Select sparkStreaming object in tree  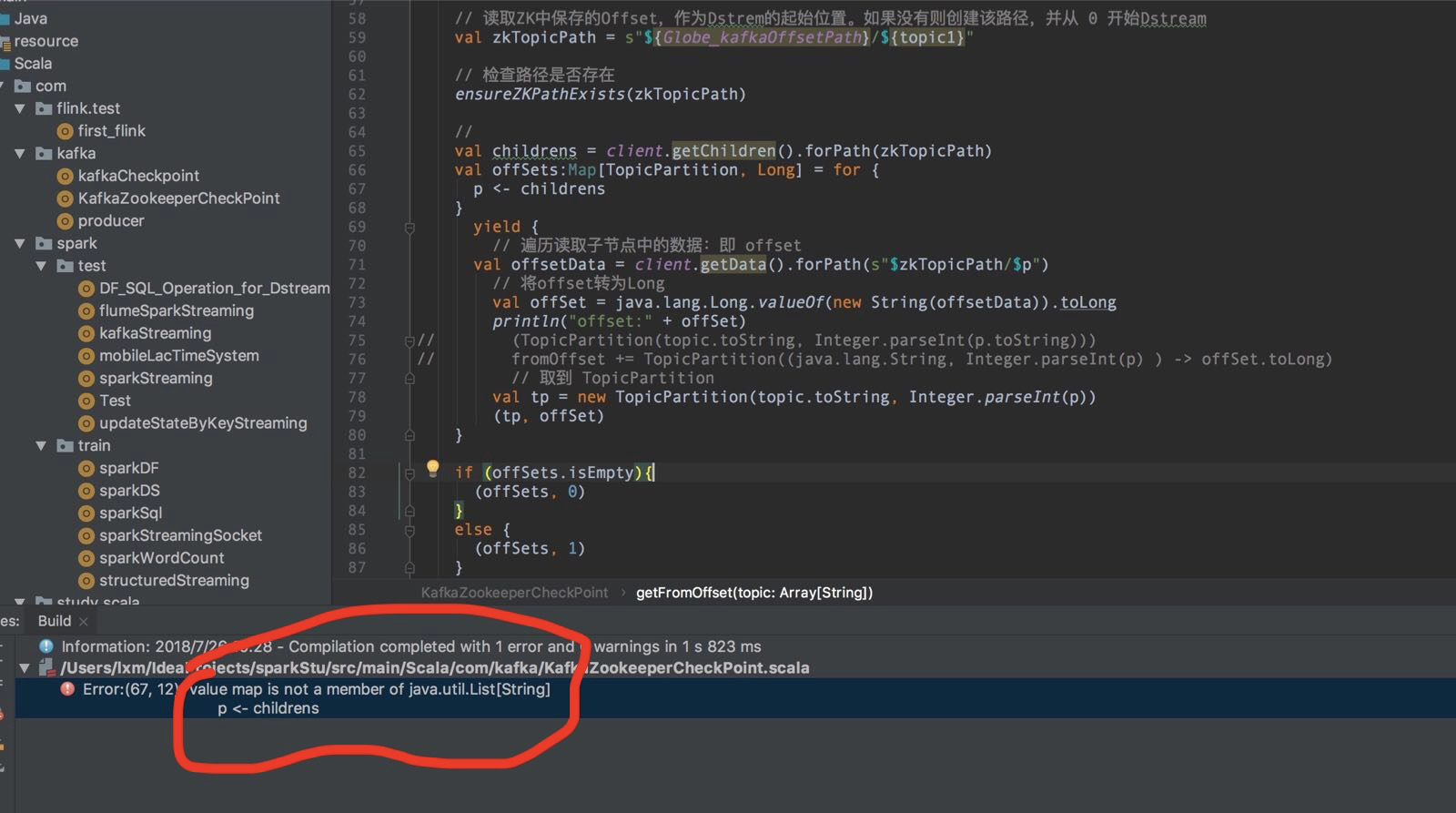click(x=156, y=378)
